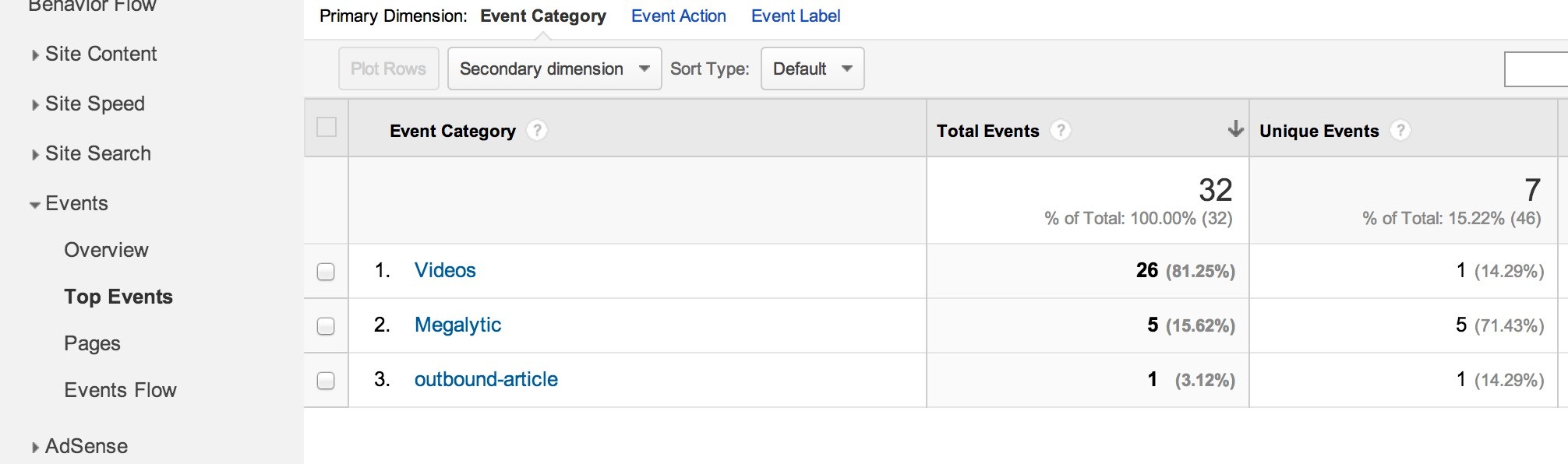Tick the checkbox for Videos row
Screen dimensions: 1568x464
tap(326, 272)
